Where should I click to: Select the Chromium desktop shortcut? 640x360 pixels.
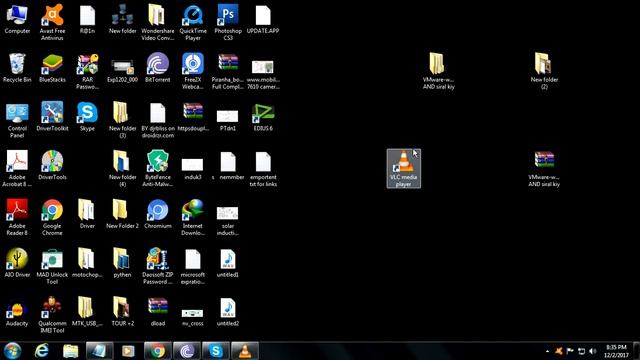(158, 214)
